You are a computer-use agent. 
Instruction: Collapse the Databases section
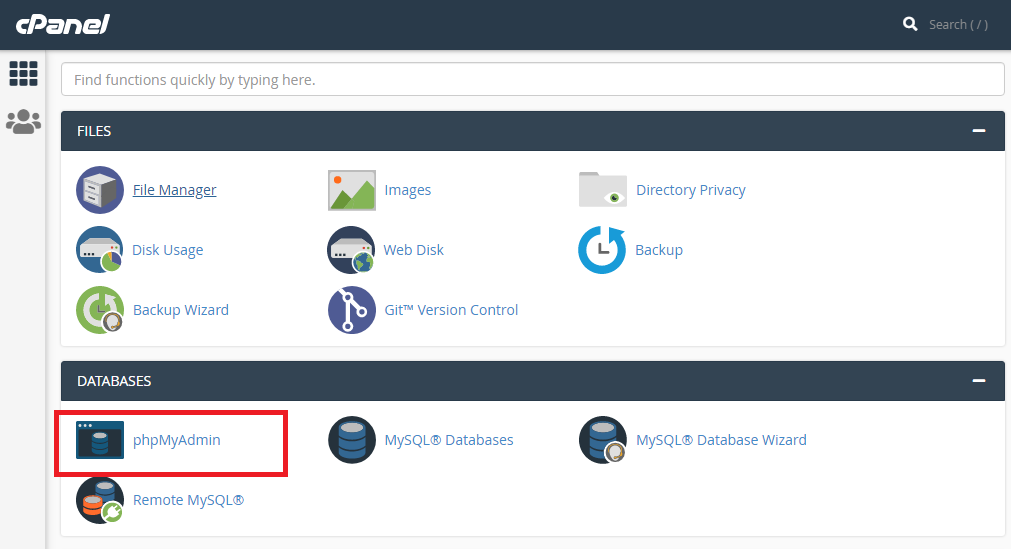pos(978,381)
